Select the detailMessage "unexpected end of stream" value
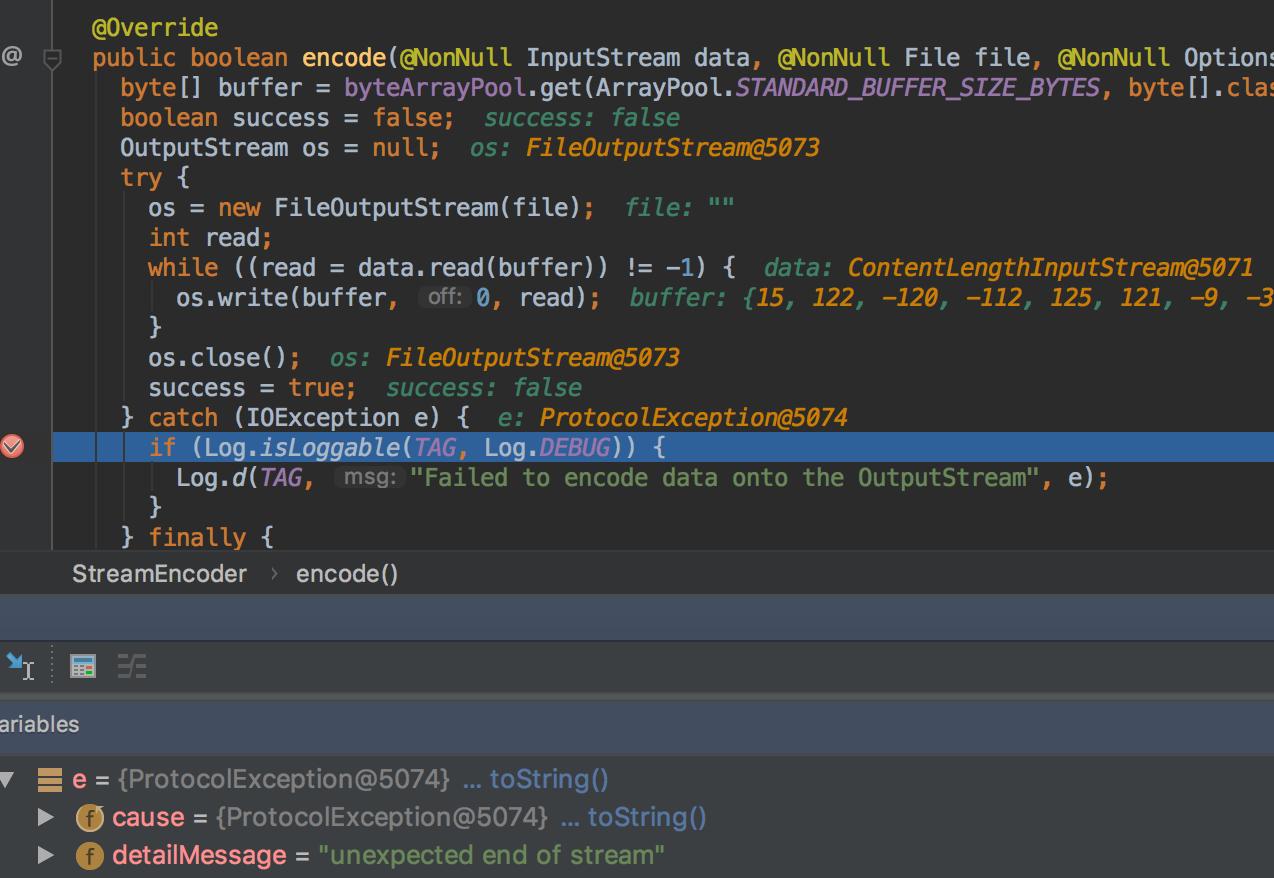1274x878 pixels. [492, 856]
